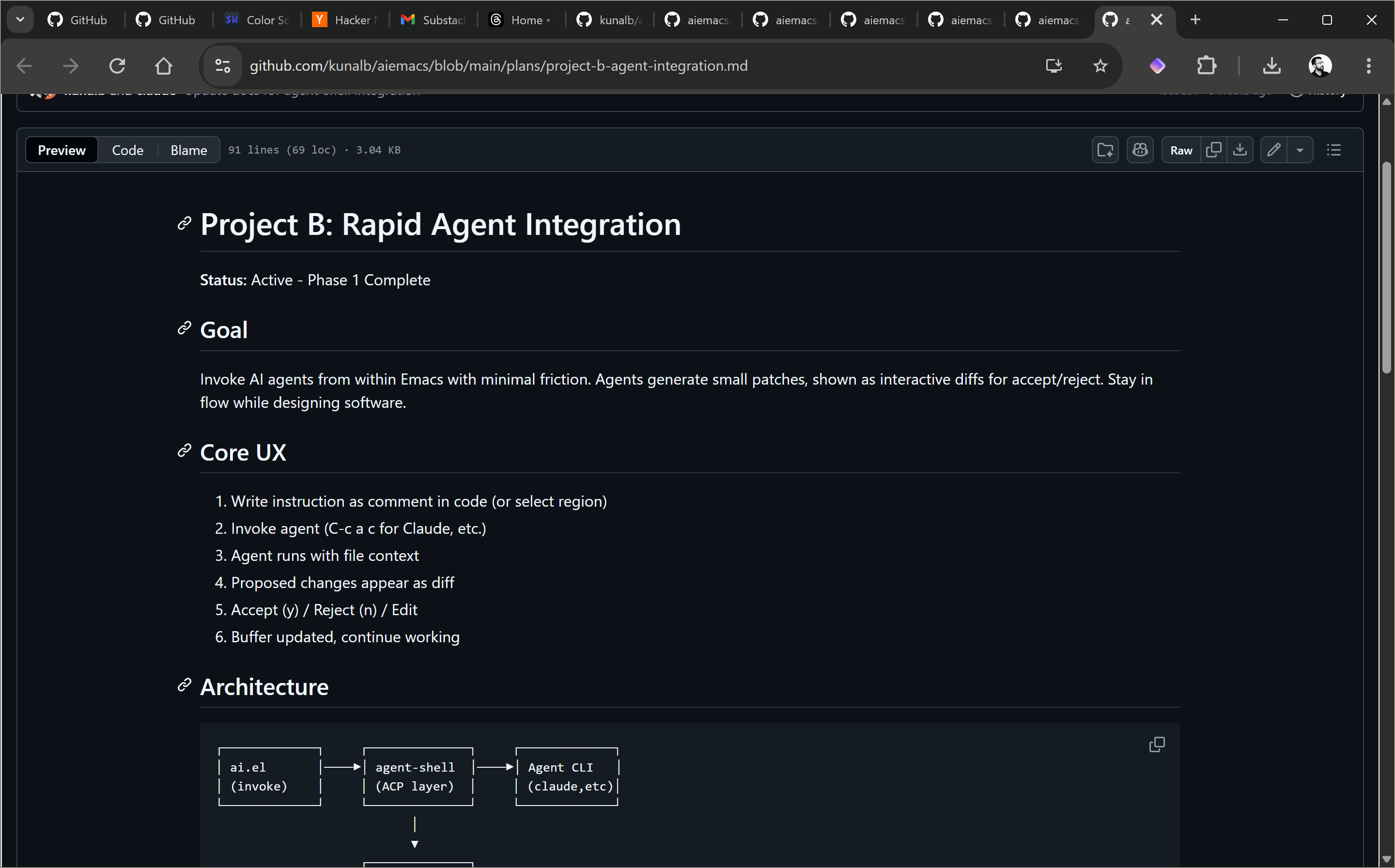Switch to Blame view

tap(188, 151)
